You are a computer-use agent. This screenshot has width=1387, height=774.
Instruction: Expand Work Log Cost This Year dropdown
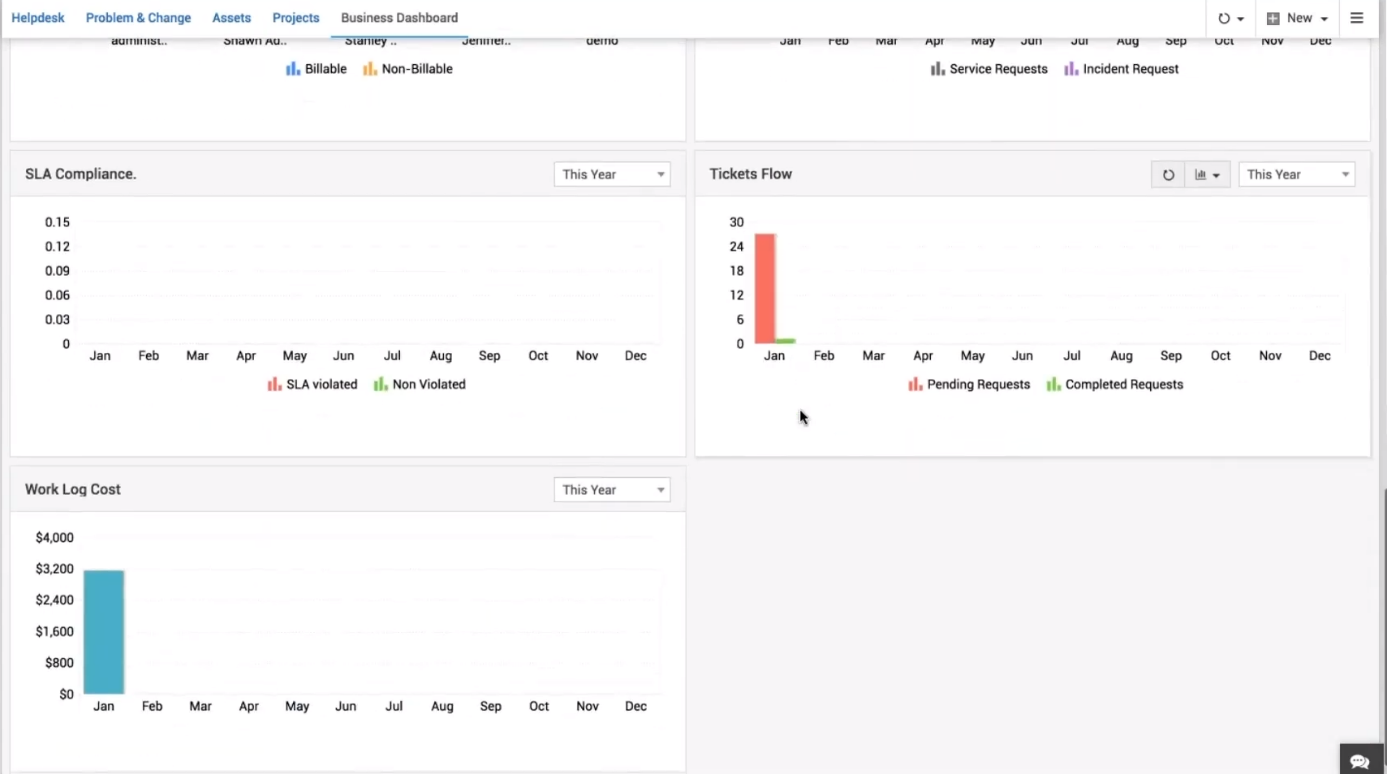point(612,490)
